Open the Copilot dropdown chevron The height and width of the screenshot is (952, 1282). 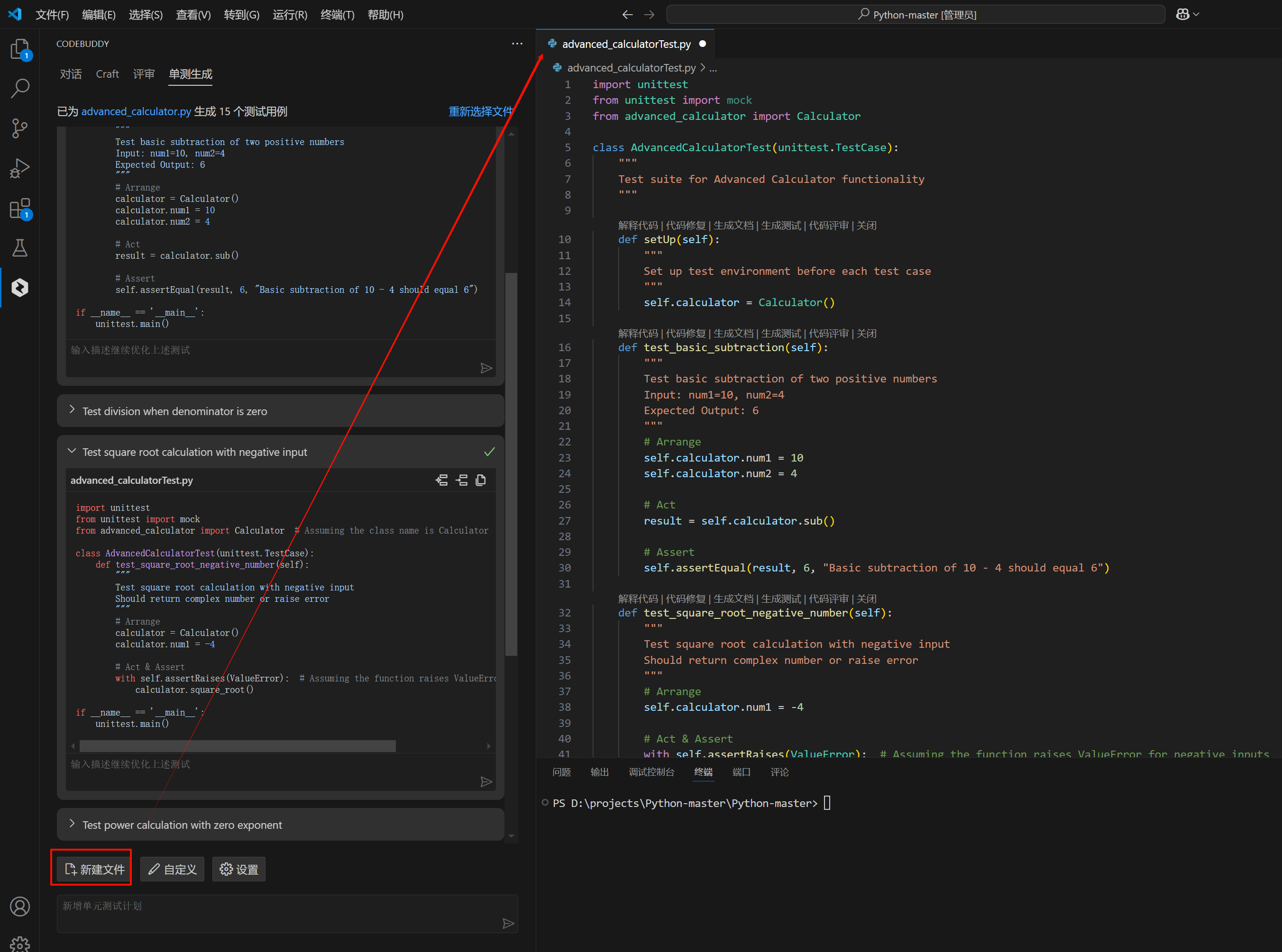(x=1197, y=14)
